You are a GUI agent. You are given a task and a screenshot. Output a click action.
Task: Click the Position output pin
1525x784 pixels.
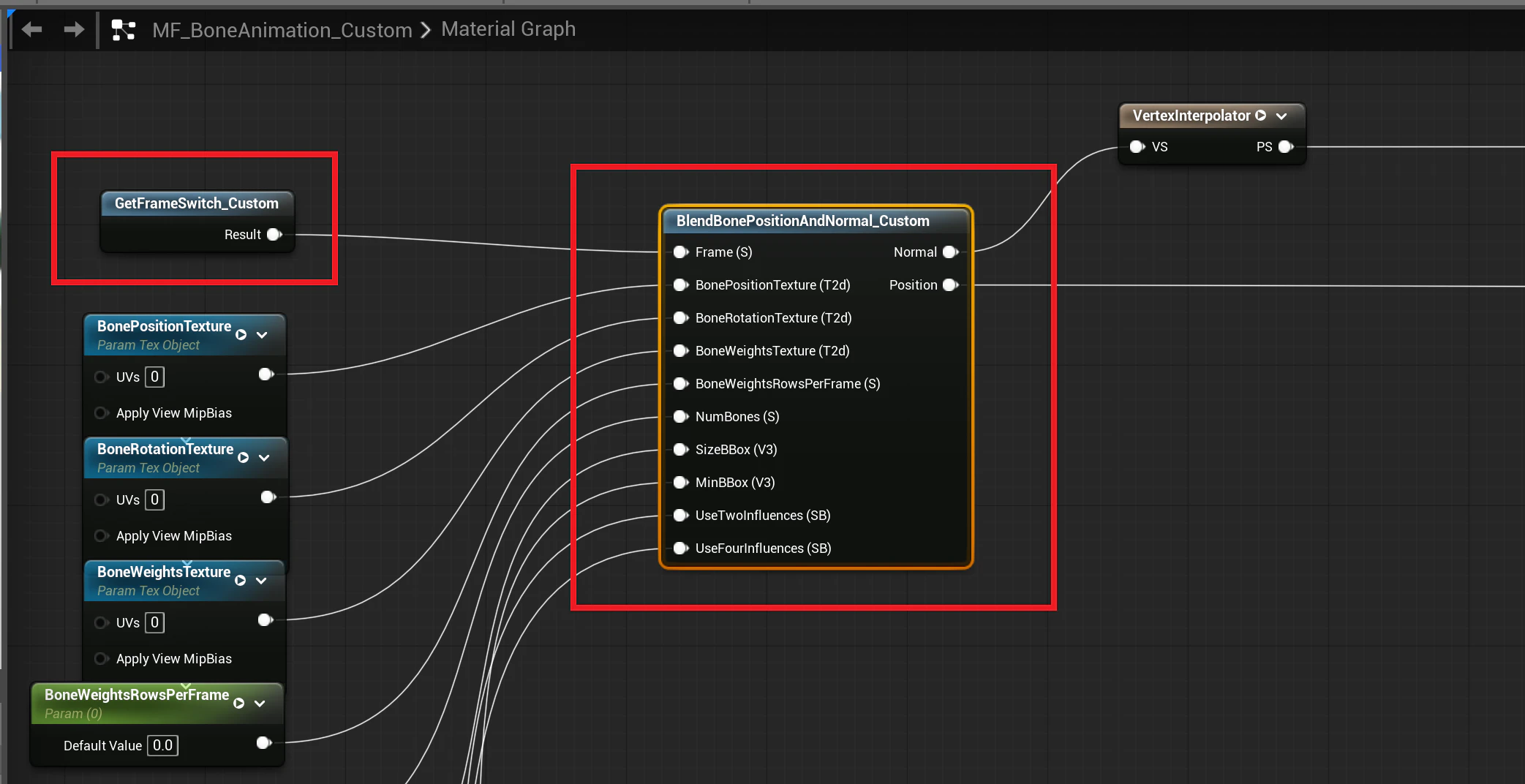click(x=951, y=285)
